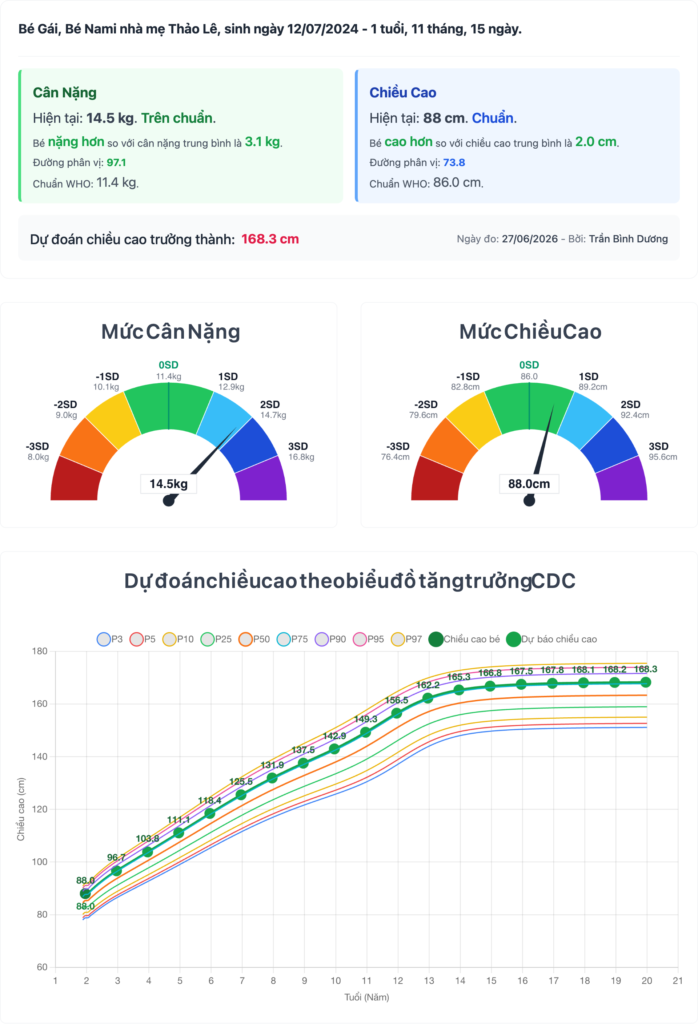
Task: Click the '14.5kg' gauge readout box
Action: pyautogui.click(x=168, y=484)
